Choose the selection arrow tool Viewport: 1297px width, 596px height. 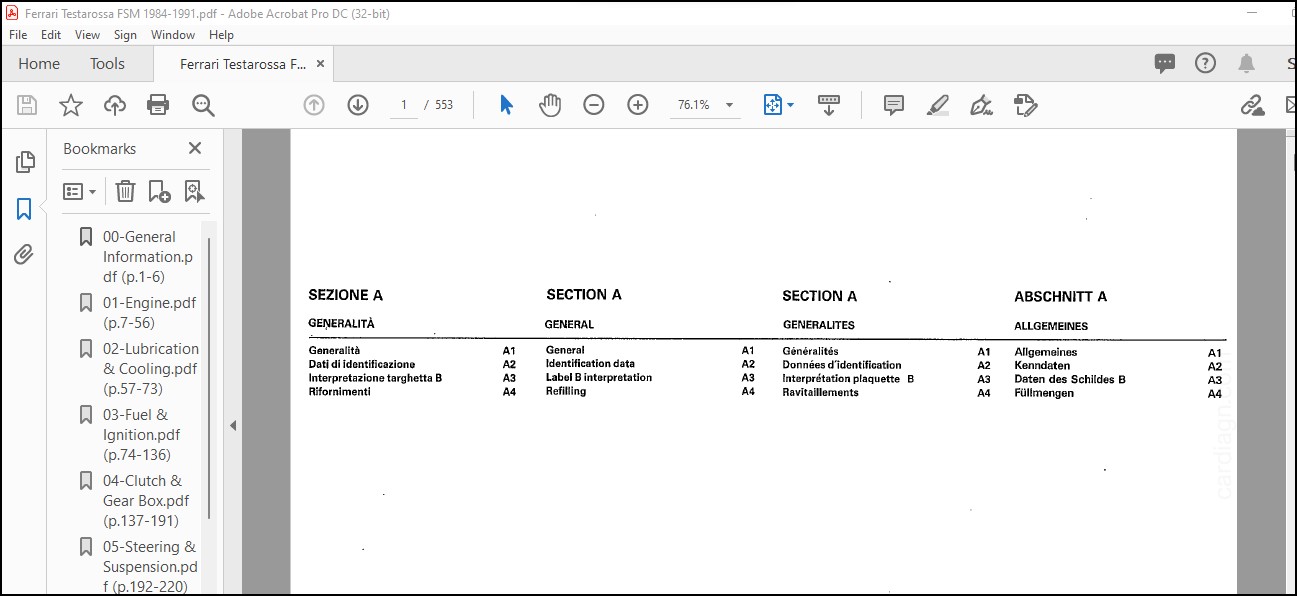(x=506, y=105)
